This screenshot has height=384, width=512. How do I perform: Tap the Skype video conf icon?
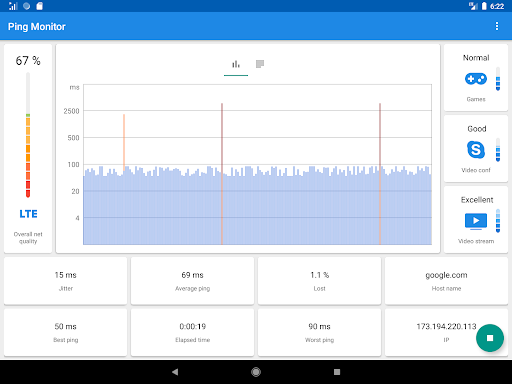(x=476, y=150)
